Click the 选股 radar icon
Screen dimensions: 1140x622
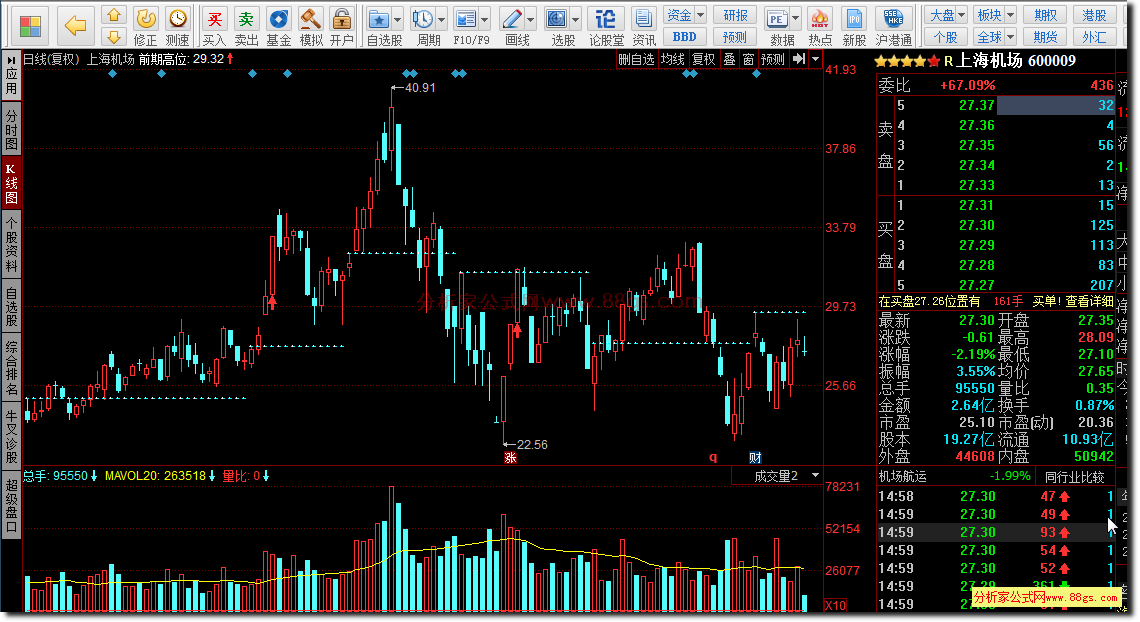[x=557, y=19]
